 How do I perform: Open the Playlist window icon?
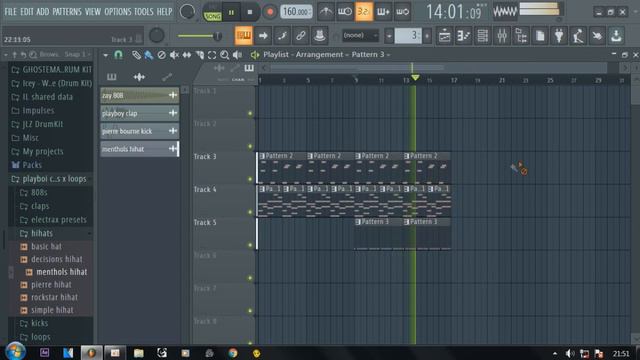click(444, 36)
